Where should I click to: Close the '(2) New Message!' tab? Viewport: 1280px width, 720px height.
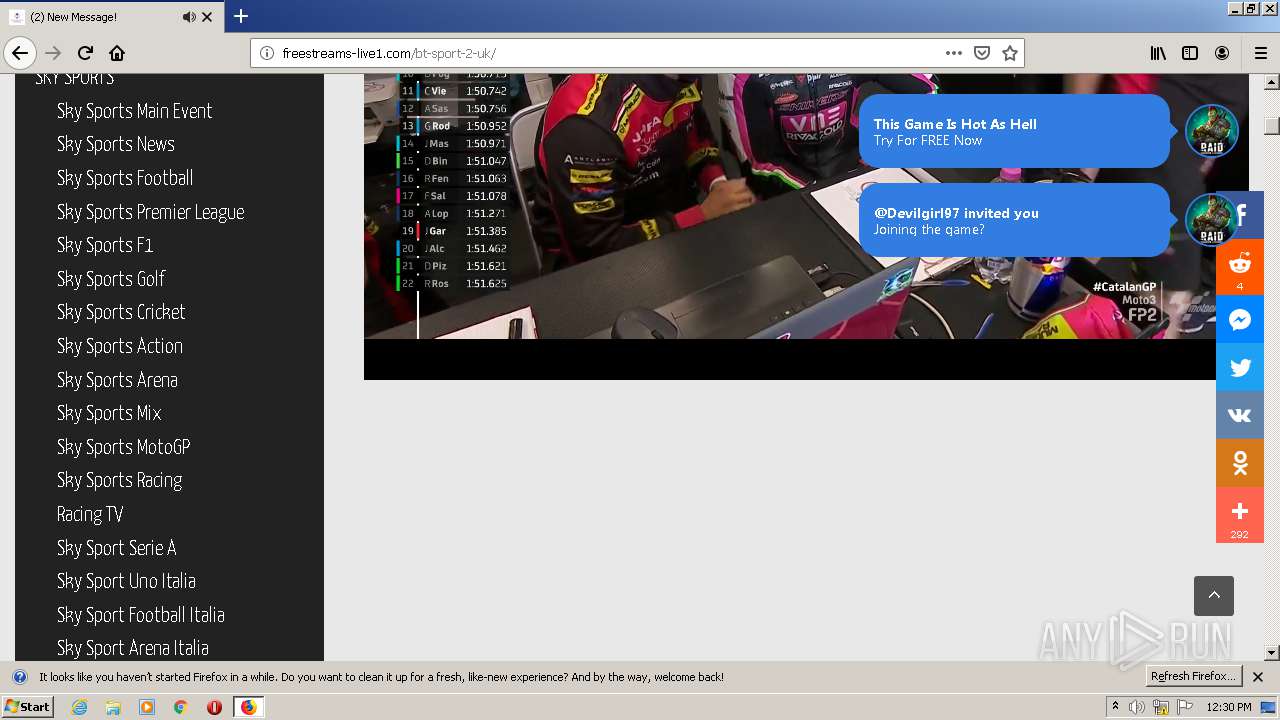pos(207,17)
